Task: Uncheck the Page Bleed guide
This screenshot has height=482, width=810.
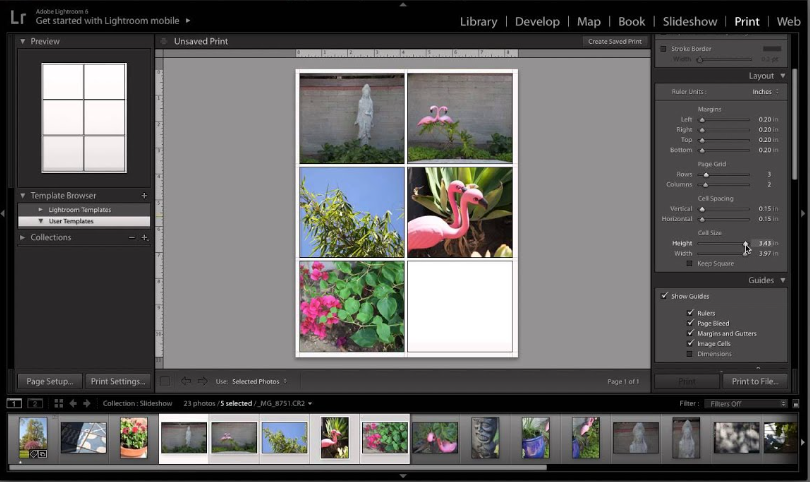Action: 690,323
